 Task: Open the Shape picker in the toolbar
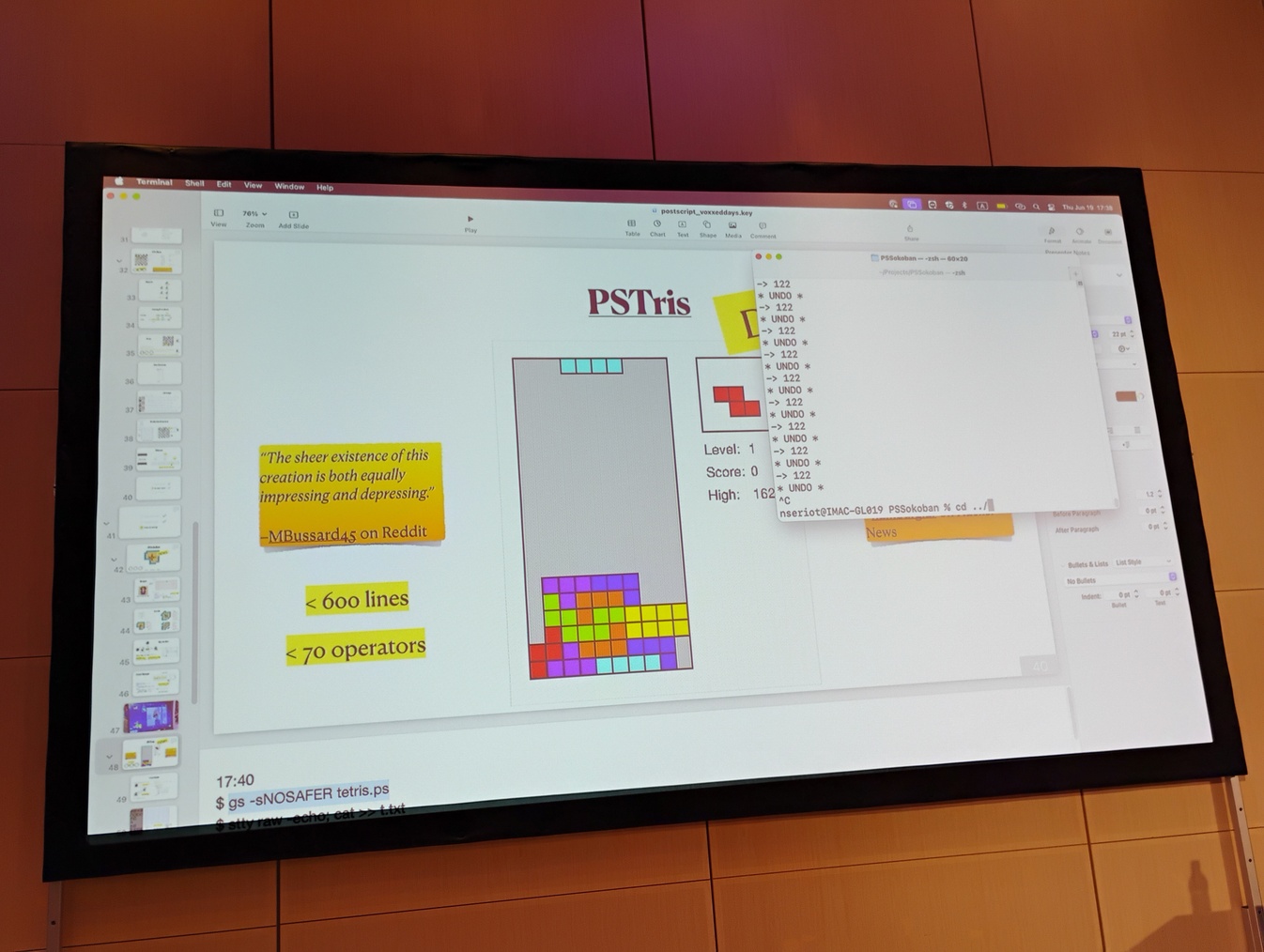pos(707,230)
